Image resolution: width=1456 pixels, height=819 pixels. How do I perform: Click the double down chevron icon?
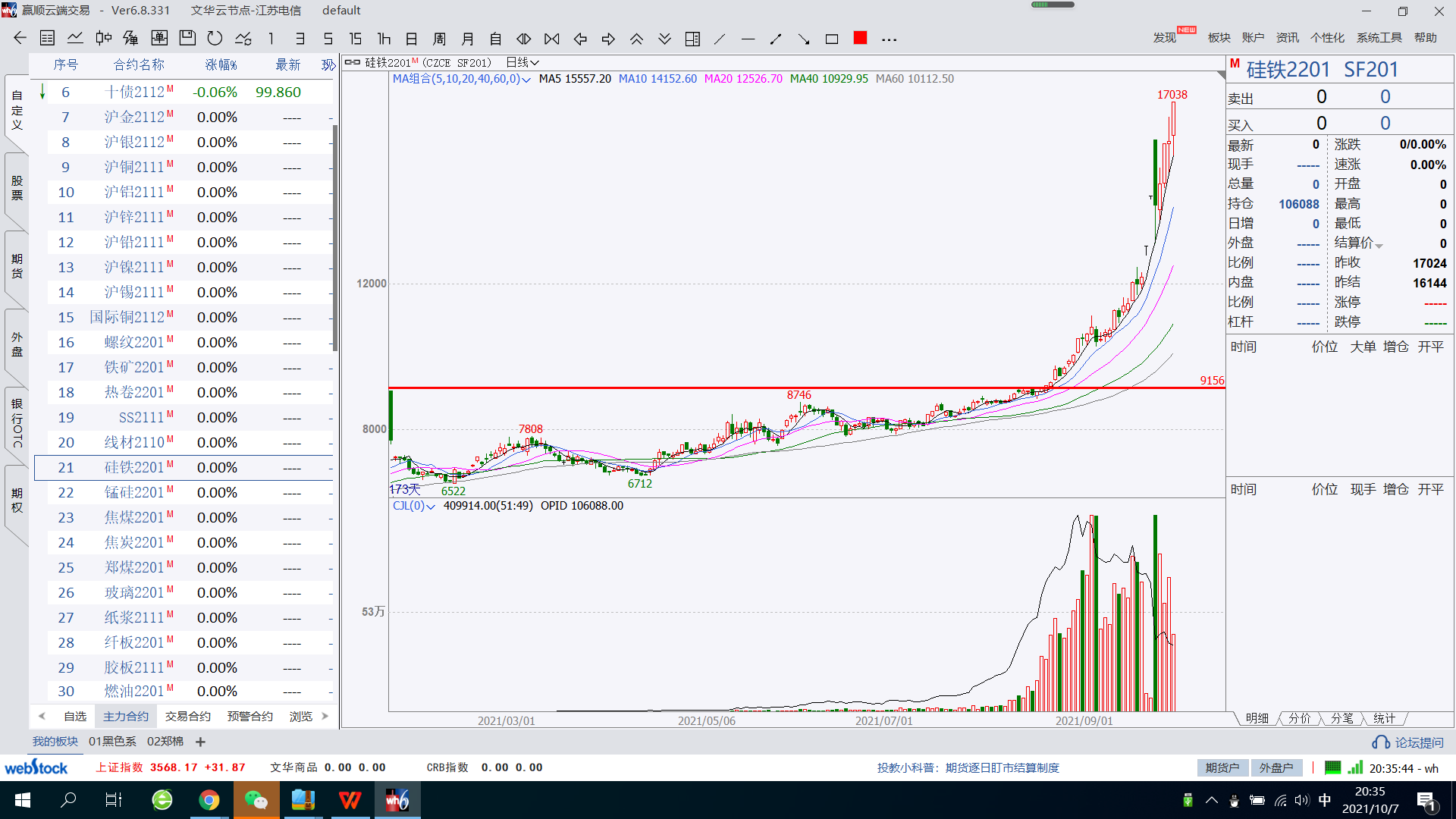[x=664, y=38]
